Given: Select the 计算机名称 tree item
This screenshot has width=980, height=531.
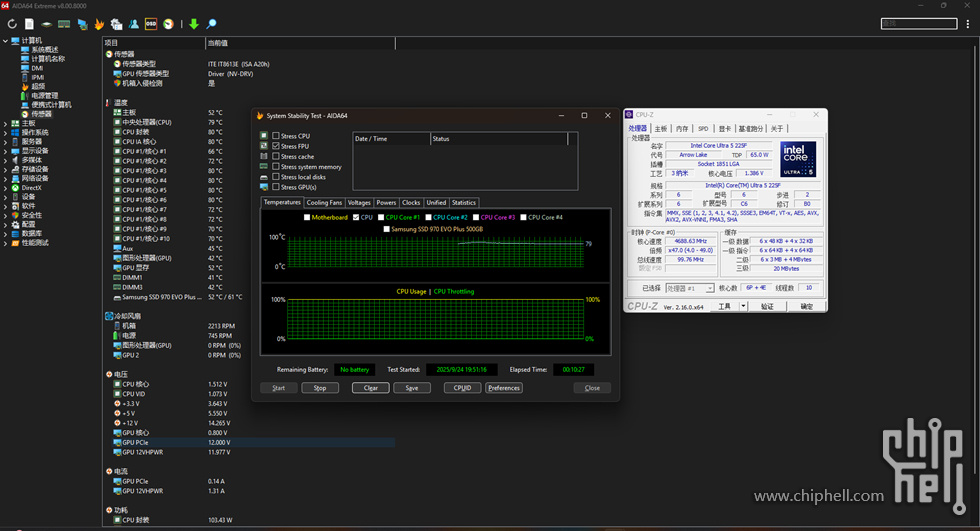Looking at the screenshot, I should (x=48, y=59).
